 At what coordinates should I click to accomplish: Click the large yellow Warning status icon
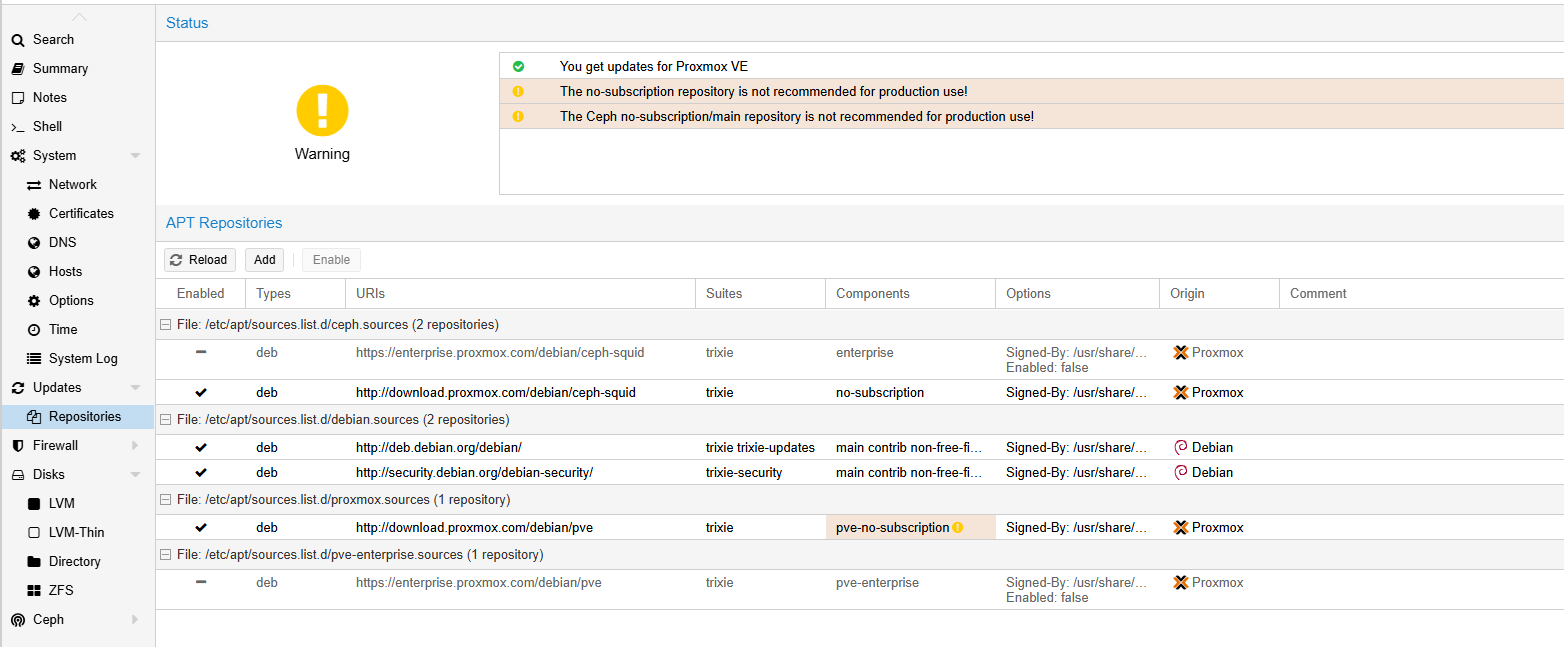coord(322,111)
